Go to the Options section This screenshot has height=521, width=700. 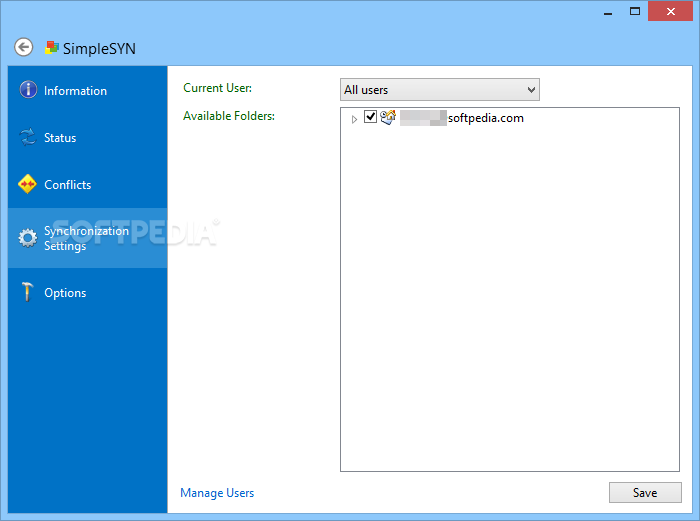tap(88, 292)
